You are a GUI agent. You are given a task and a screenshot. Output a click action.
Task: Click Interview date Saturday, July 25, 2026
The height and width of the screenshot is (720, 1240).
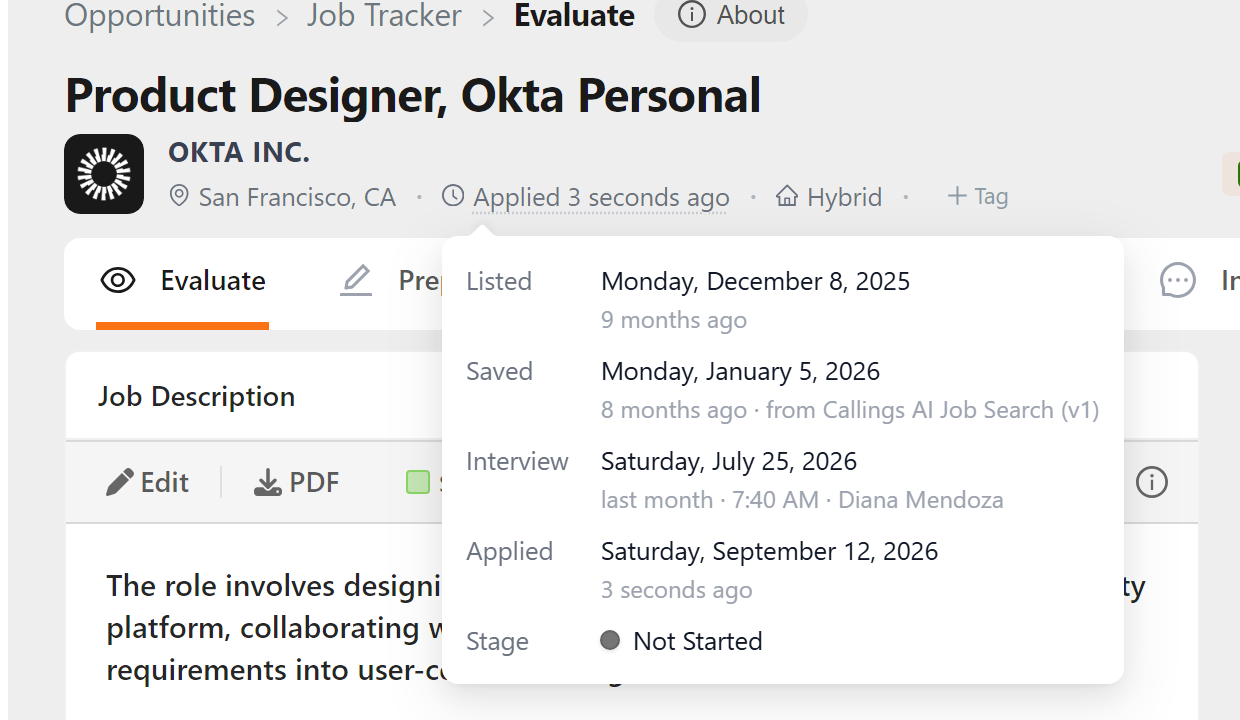[729, 461]
